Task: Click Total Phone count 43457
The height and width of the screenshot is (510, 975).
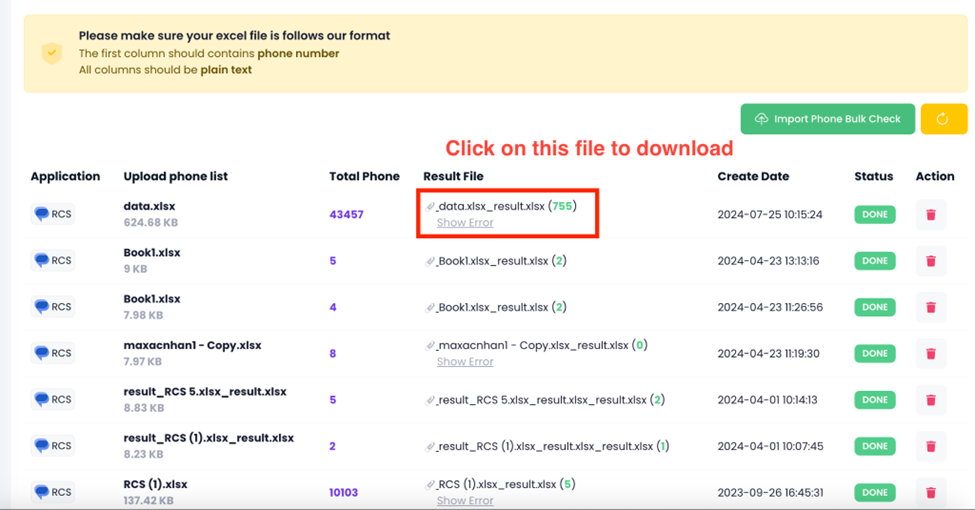Action: tap(346, 215)
